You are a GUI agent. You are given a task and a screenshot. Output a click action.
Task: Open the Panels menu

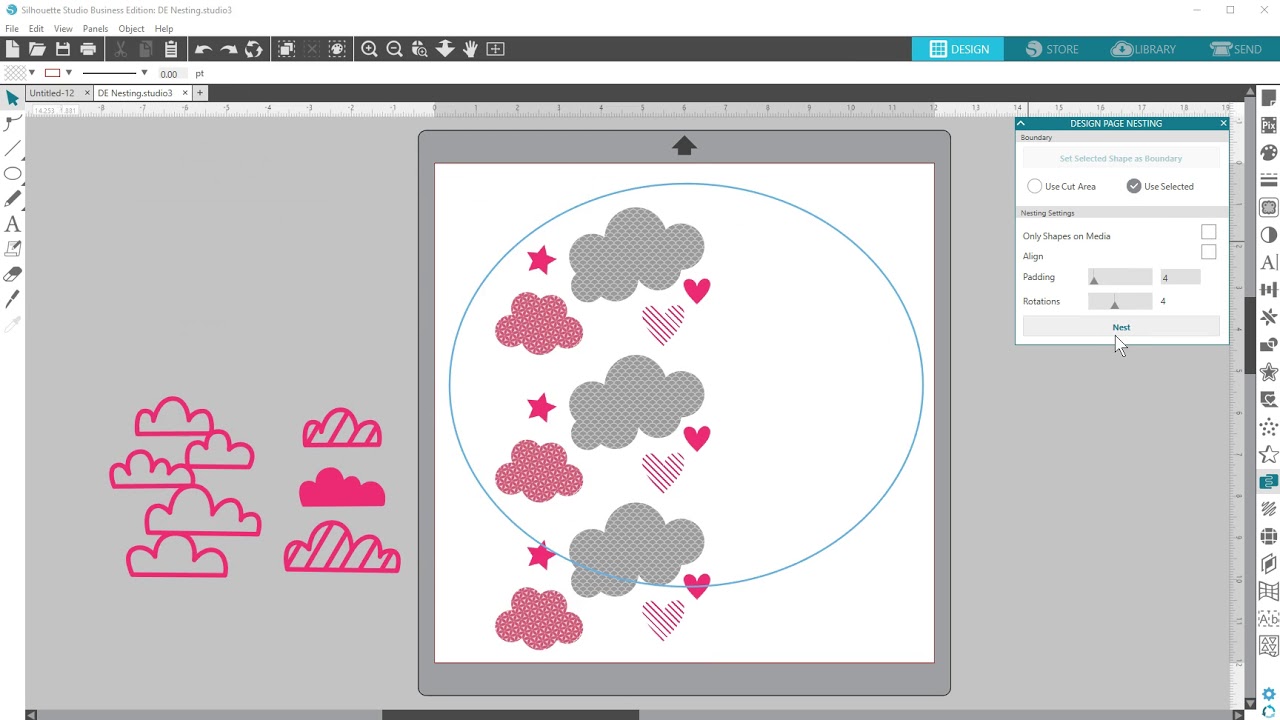[95, 29]
